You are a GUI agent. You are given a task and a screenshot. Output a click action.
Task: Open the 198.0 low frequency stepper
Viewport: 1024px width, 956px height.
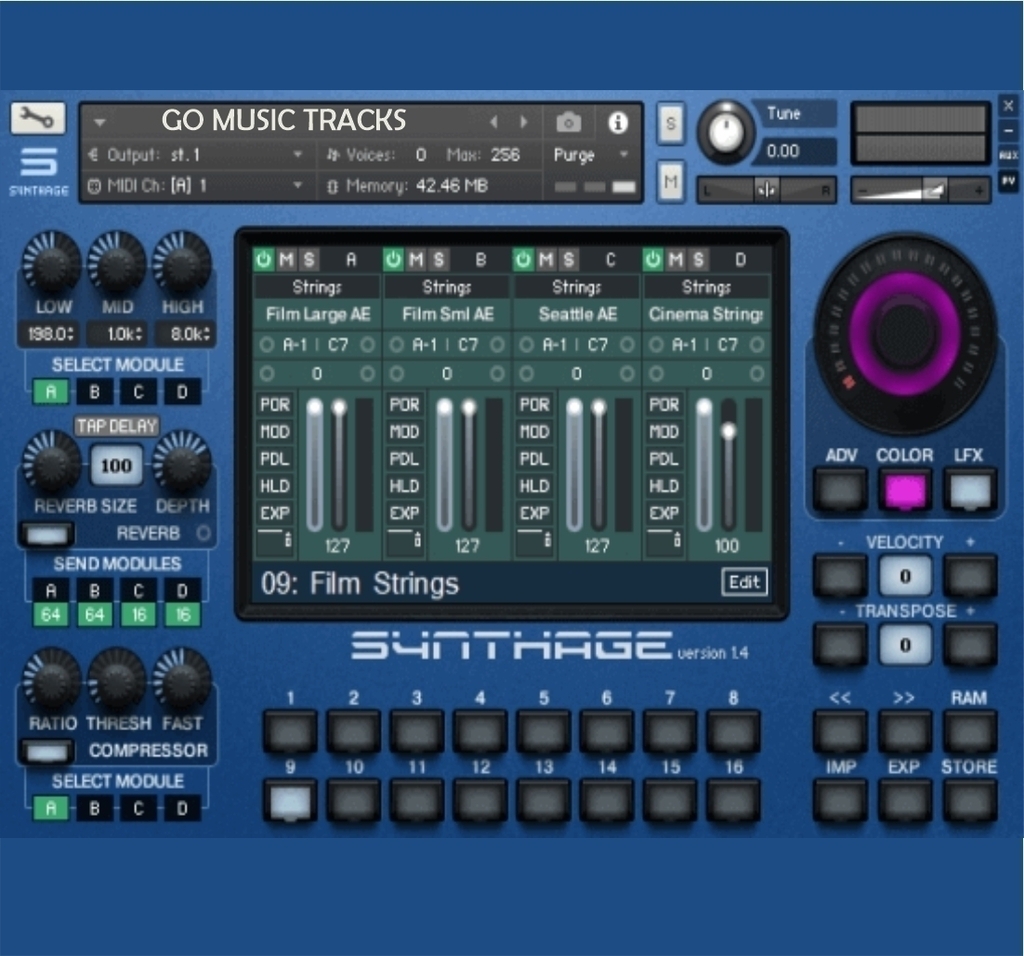click(x=50, y=334)
